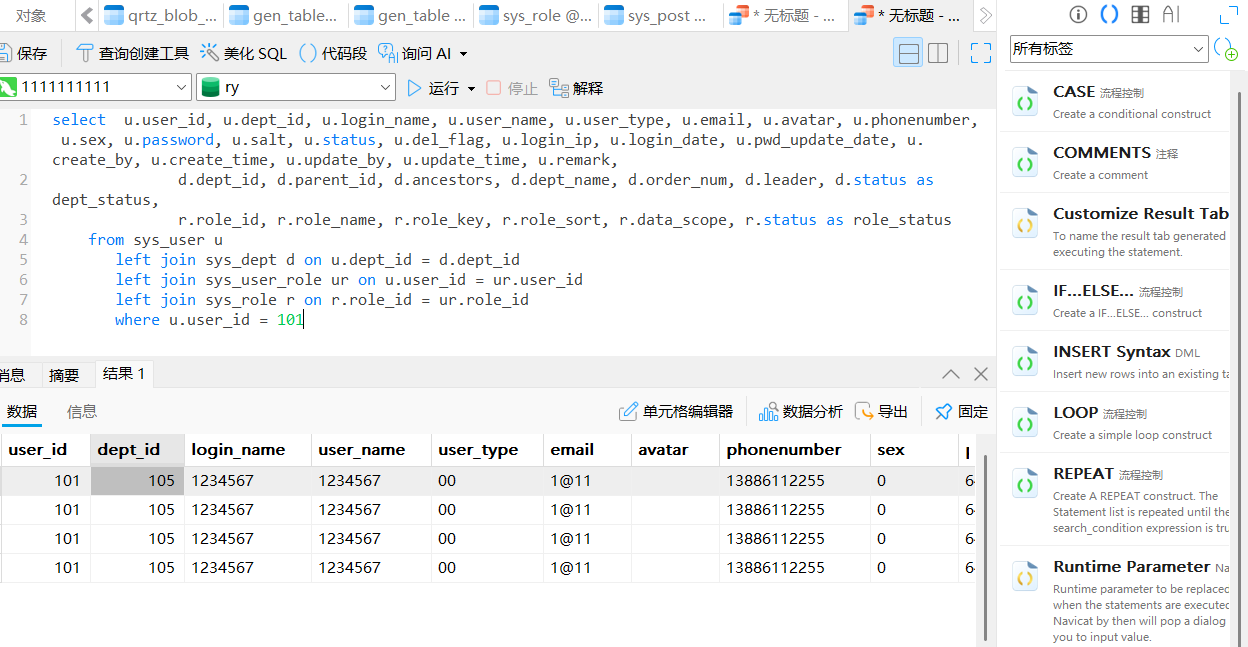Select the login_name column header
Viewport: 1248px width, 647px height.
coord(248,450)
